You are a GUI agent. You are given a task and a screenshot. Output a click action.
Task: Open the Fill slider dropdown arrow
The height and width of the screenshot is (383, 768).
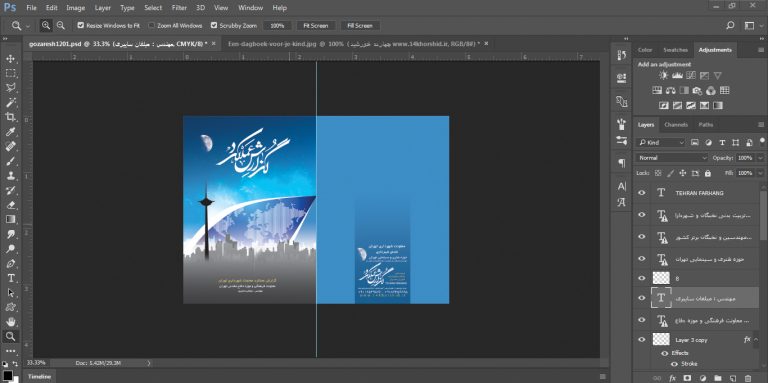tap(760, 173)
